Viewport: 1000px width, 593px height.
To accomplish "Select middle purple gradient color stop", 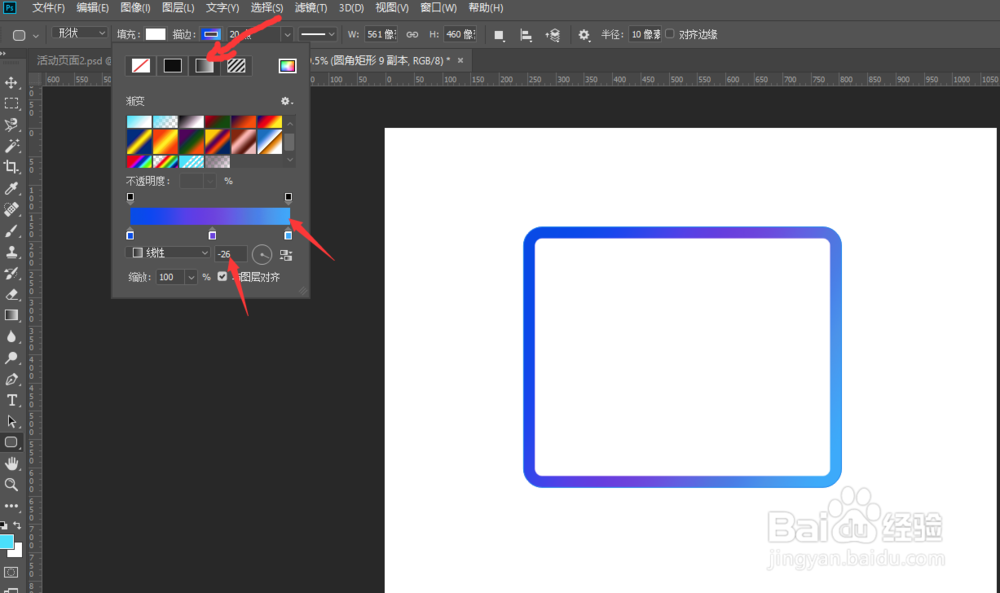I will 212,235.
